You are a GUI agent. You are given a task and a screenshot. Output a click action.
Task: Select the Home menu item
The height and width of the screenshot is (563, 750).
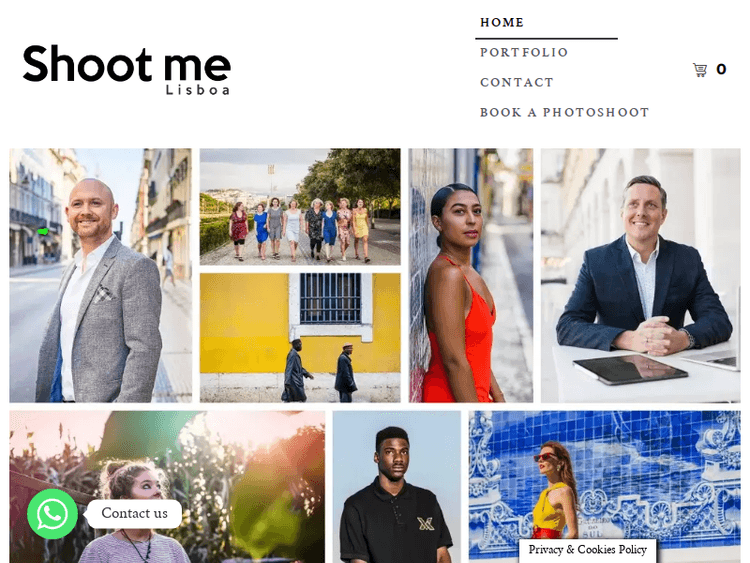click(x=502, y=22)
